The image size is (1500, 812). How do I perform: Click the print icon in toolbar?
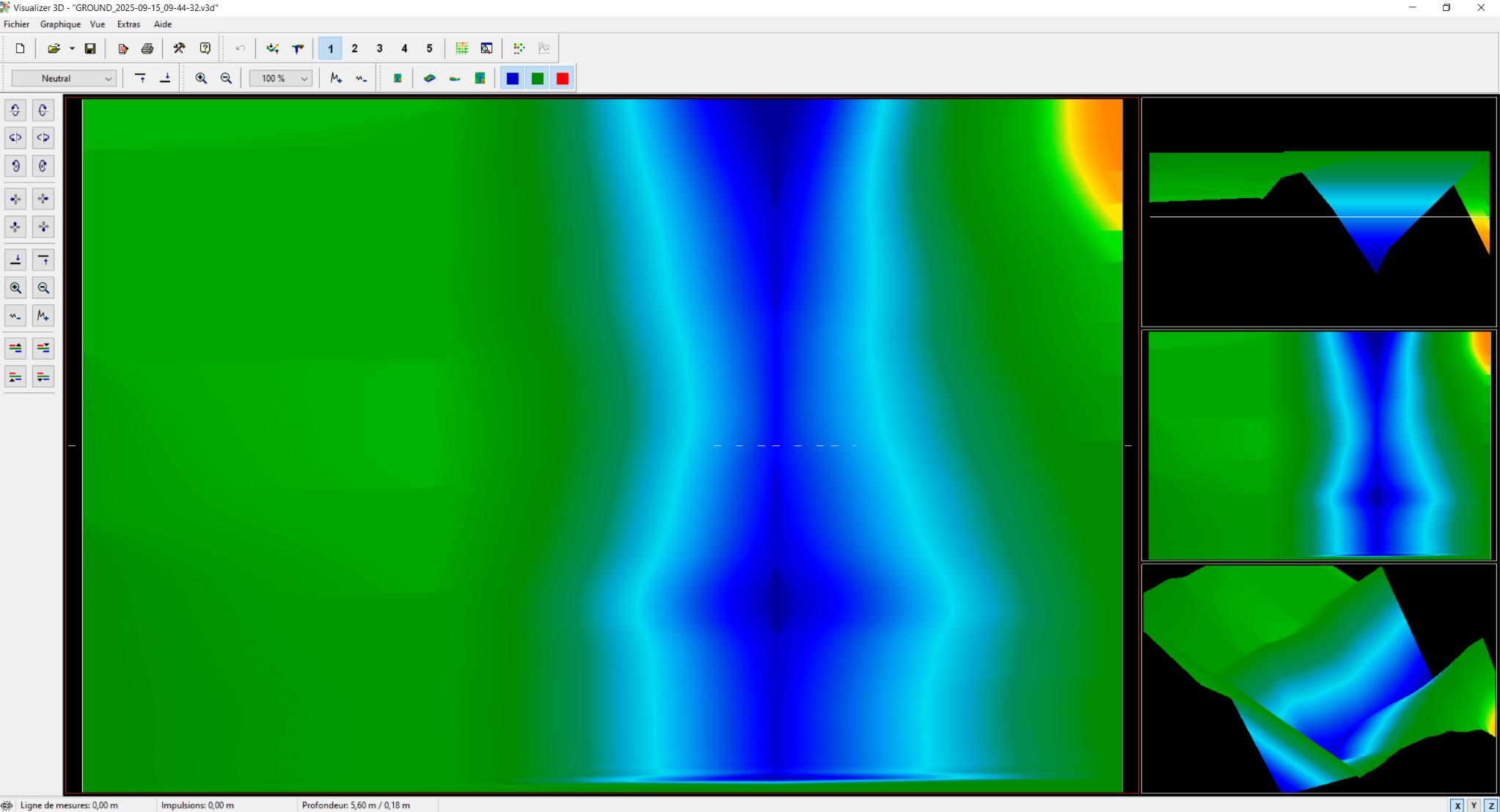click(147, 48)
